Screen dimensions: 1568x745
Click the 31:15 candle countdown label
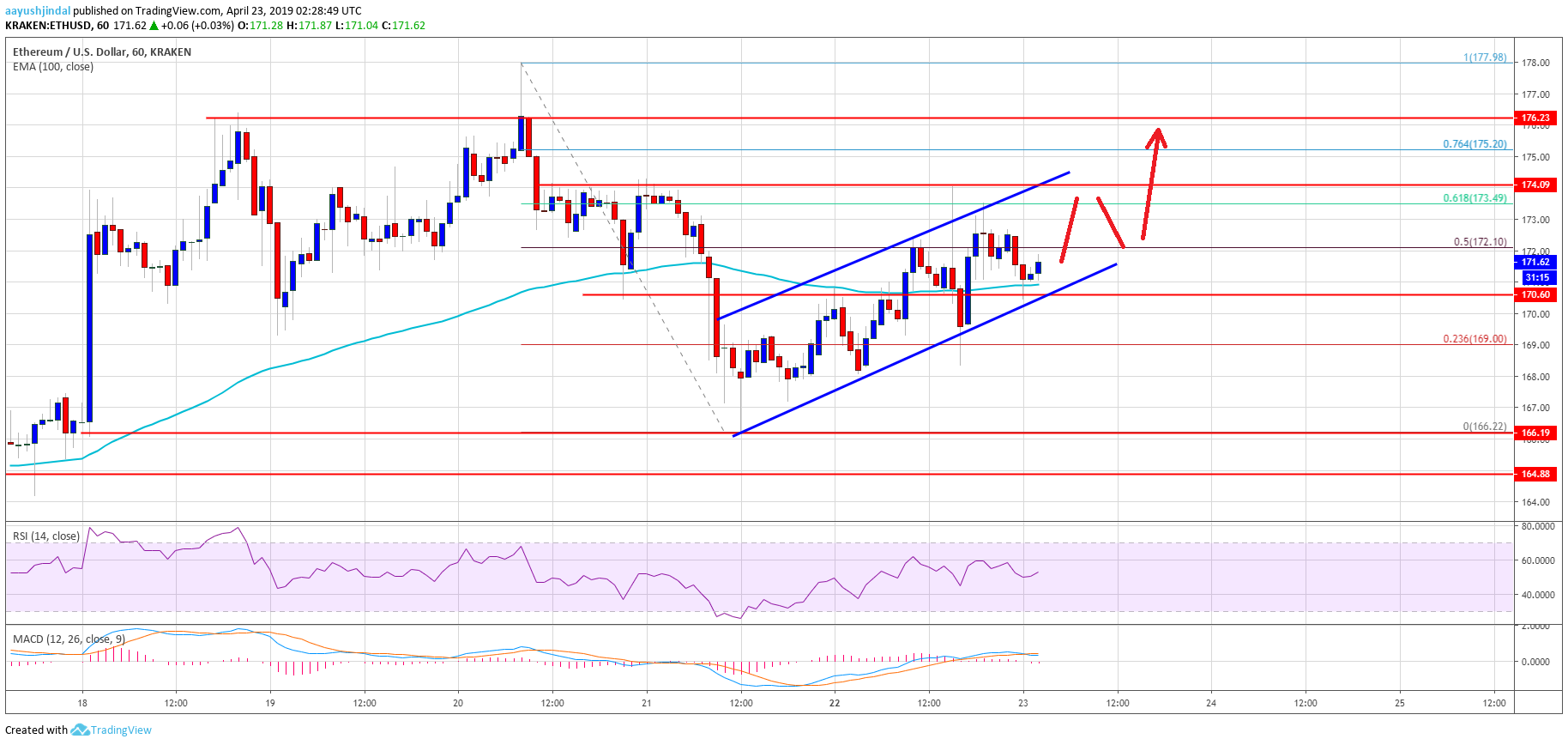pos(1537,277)
